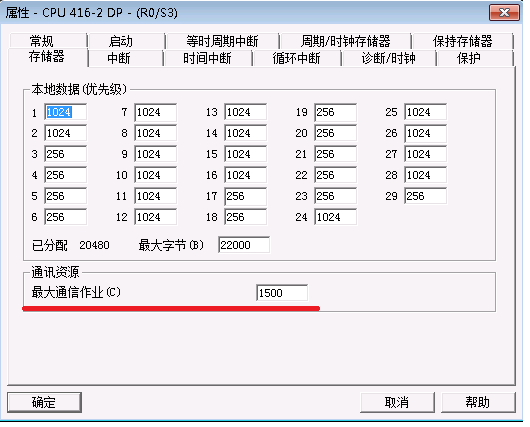530x427 pixels.
Task: Click the 确定 button
Action: 44,402
